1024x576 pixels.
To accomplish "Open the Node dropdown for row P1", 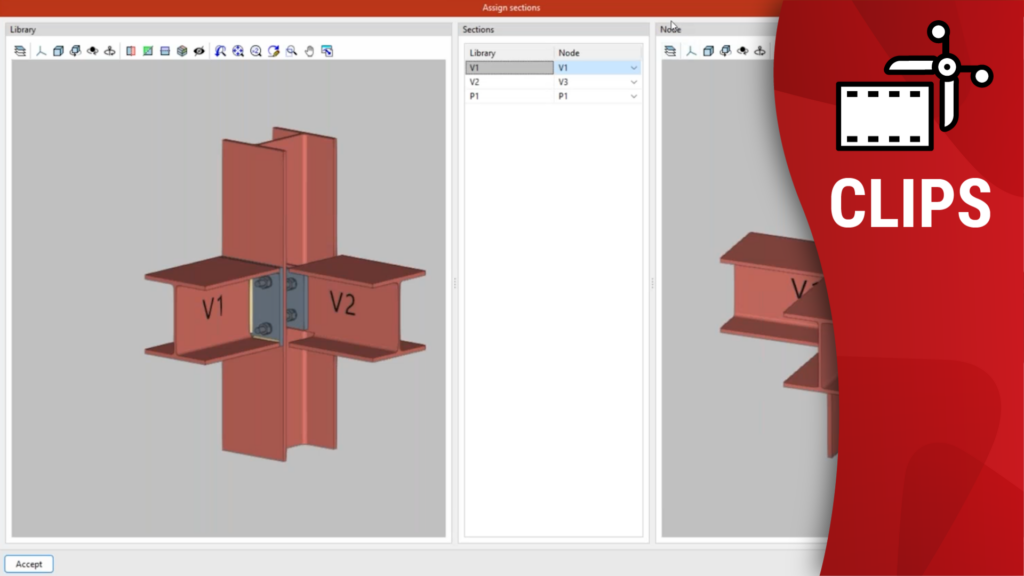I will pyautogui.click(x=634, y=96).
